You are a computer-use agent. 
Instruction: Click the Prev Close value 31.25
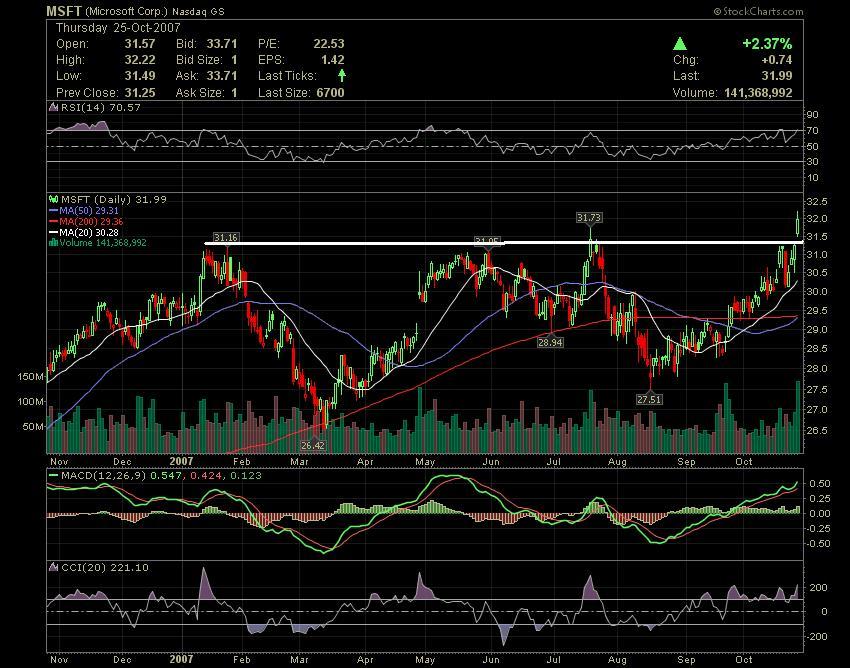click(140, 93)
